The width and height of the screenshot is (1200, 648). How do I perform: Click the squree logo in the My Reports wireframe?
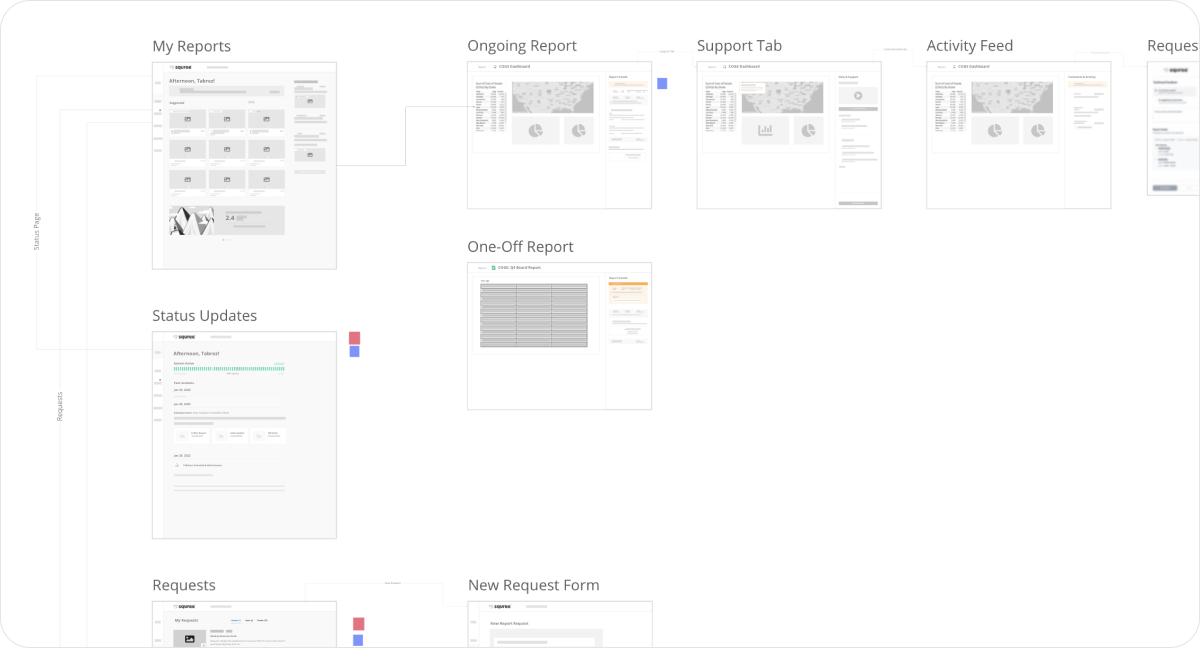coord(182,66)
